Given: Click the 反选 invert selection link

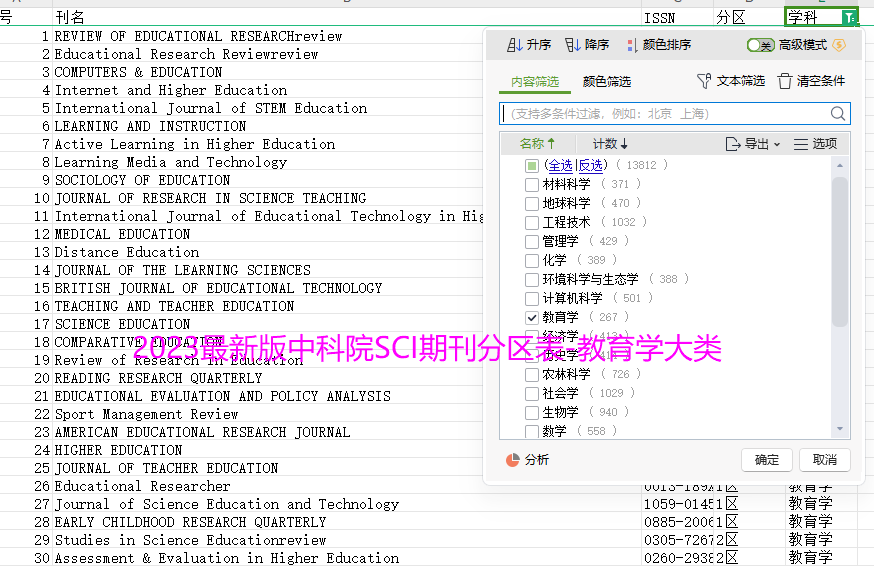Looking at the screenshot, I should (x=590, y=165).
